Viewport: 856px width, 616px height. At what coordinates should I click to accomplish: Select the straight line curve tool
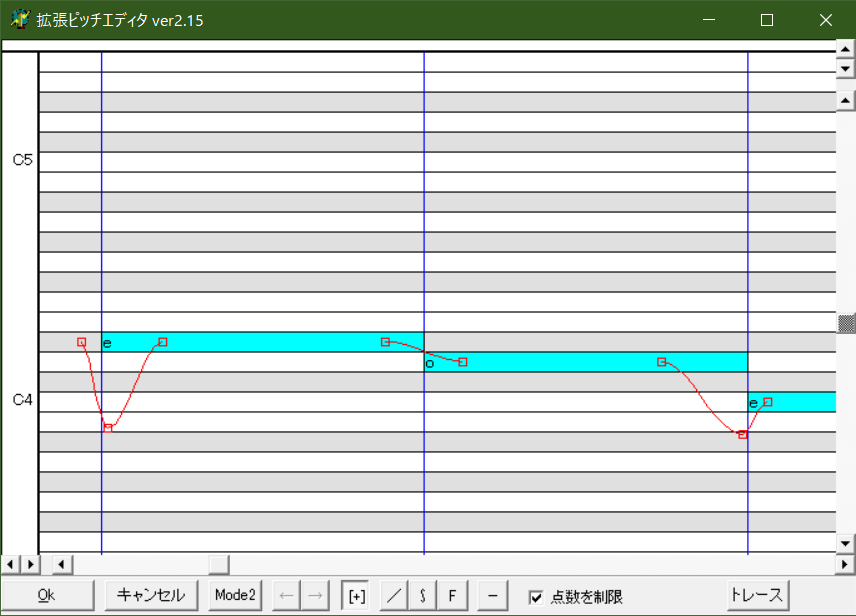(394, 595)
